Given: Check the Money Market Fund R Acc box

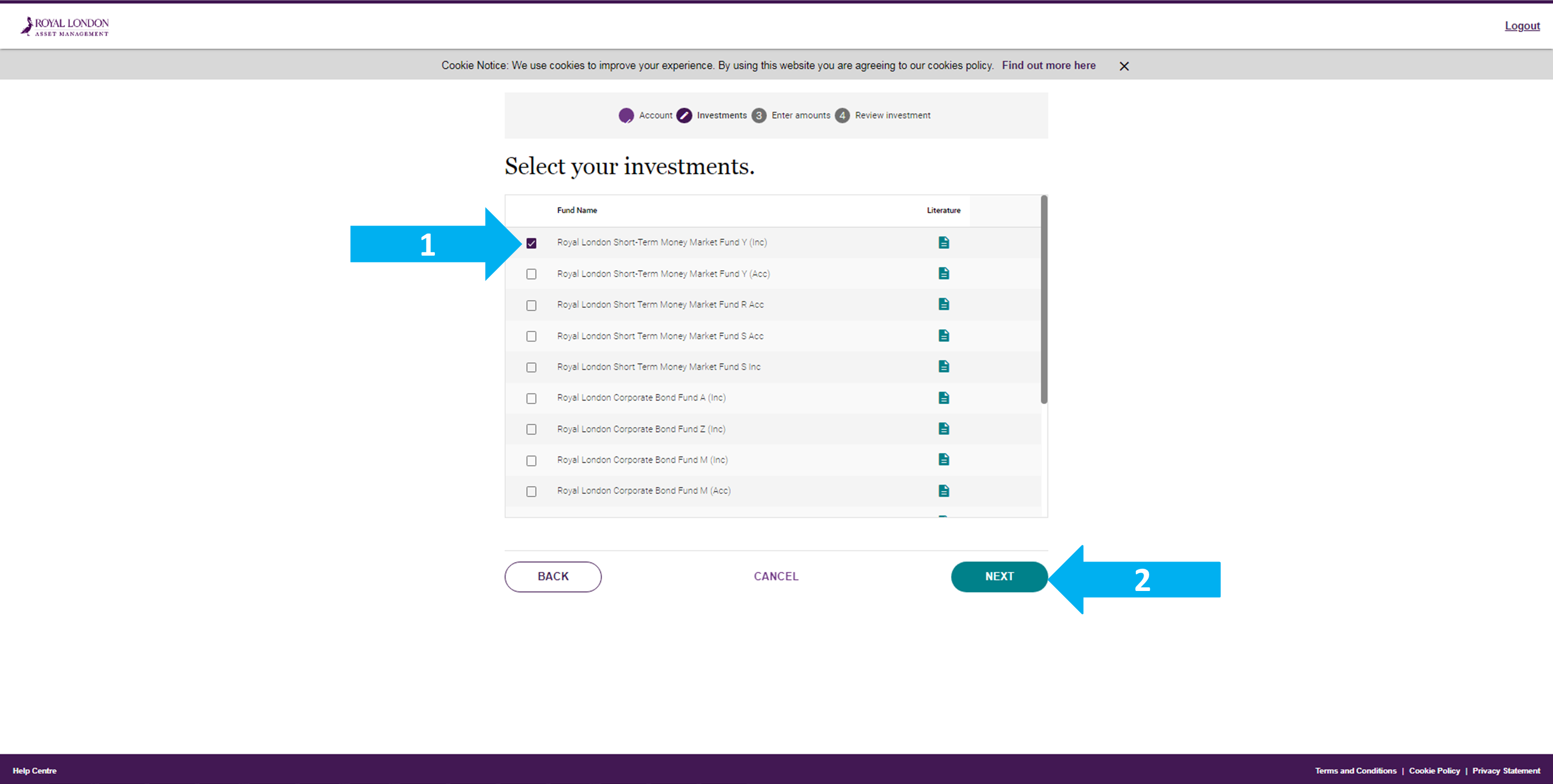Looking at the screenshot, I should coord(531,305).
